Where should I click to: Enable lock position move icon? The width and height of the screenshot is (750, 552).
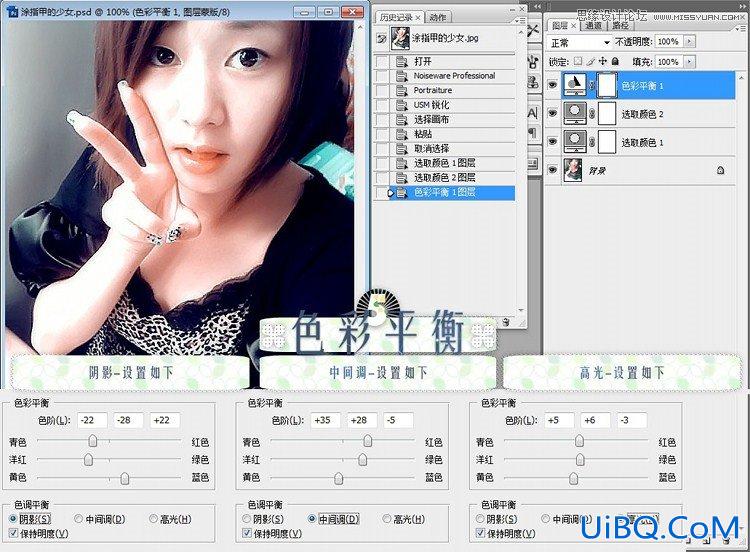point(603,61)
